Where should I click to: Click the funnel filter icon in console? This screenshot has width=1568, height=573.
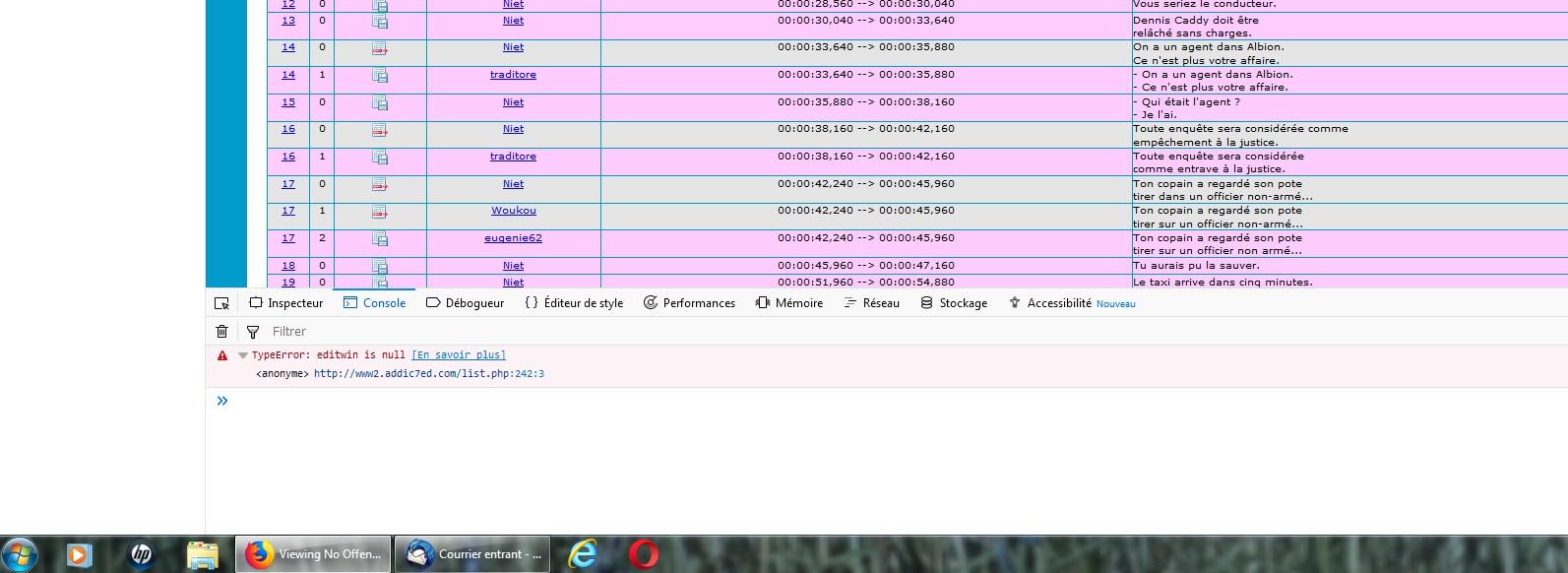[253, 332]
